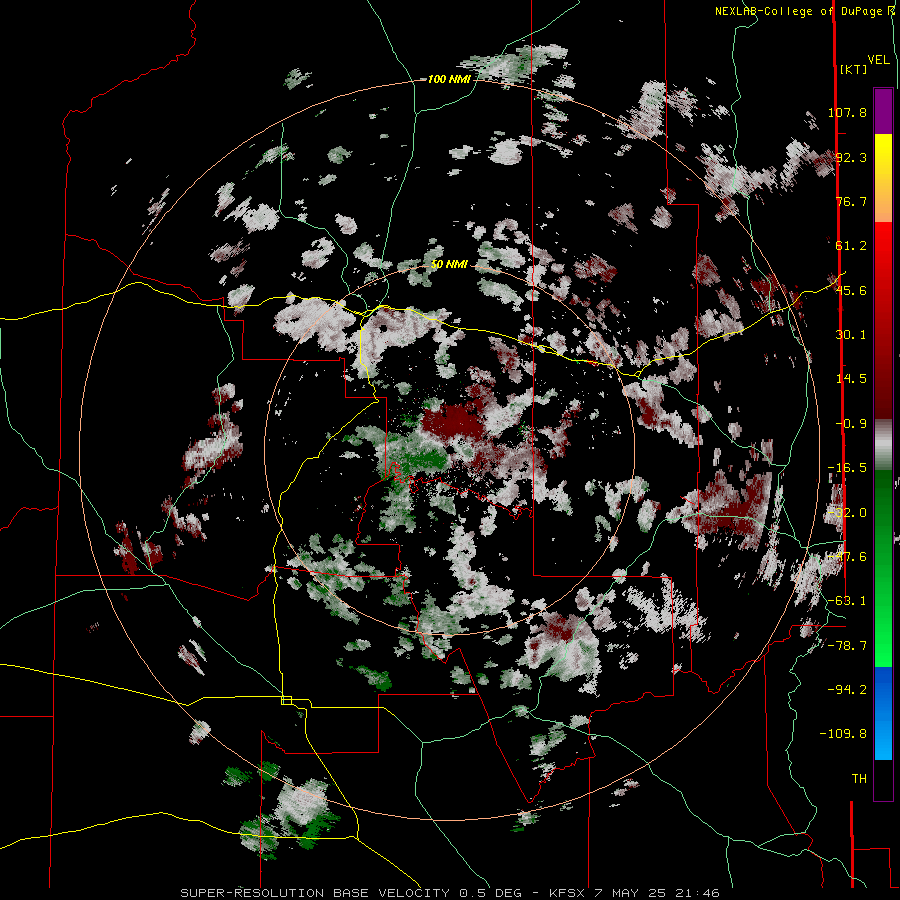Click the black TH segment of color bar

(x=883, y=779)
